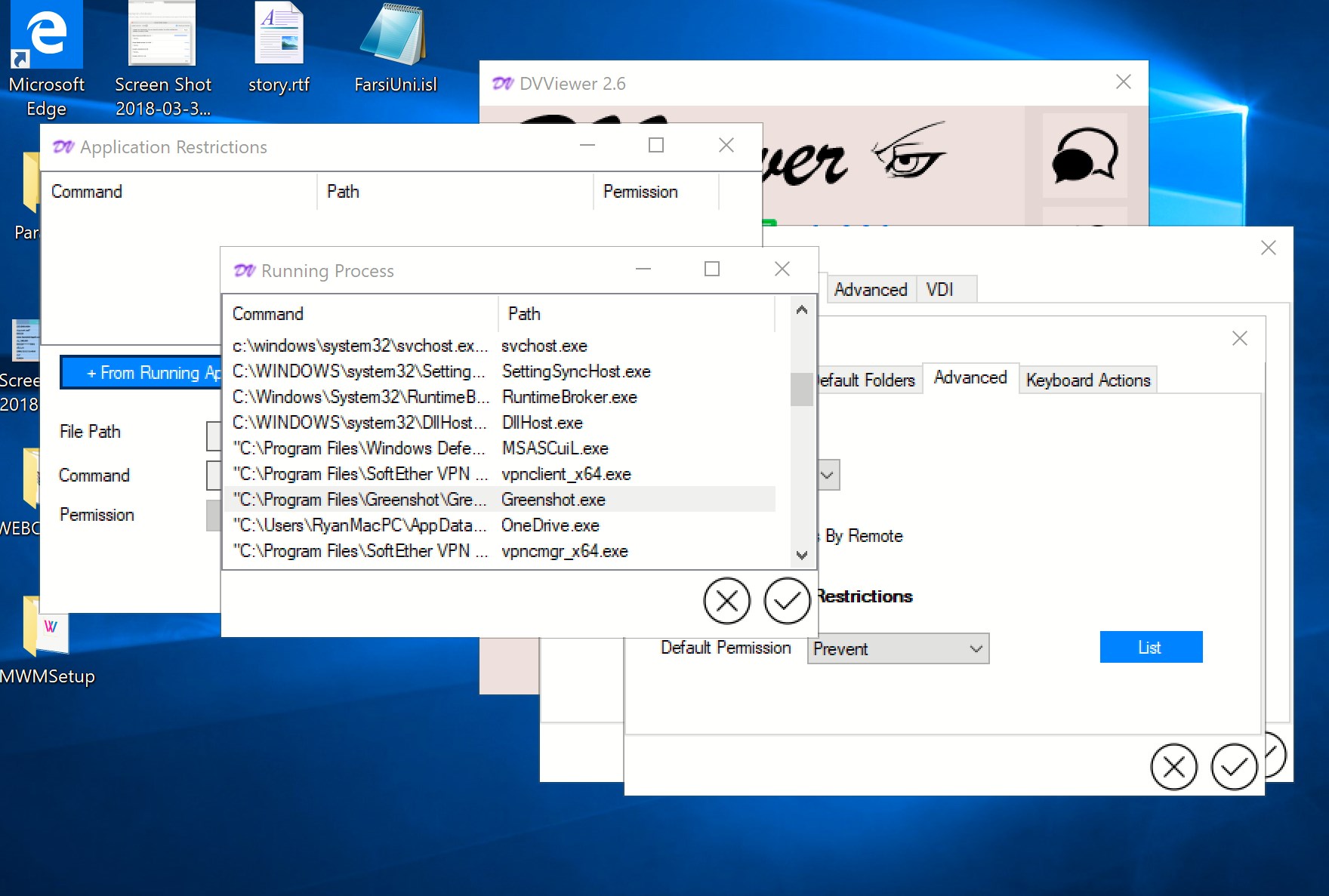Expand the partially hidden dropdown above By Remote
1329x896 pixels.
point(828,475)
